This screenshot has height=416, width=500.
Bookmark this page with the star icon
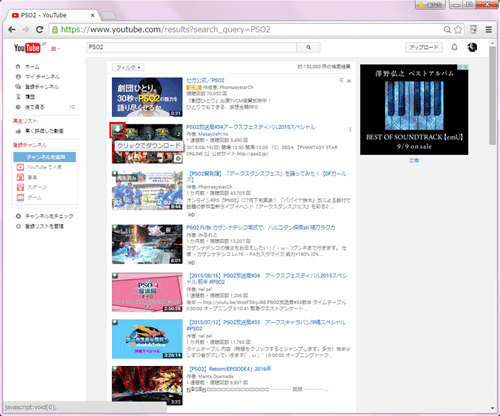[x=458, y=30]
